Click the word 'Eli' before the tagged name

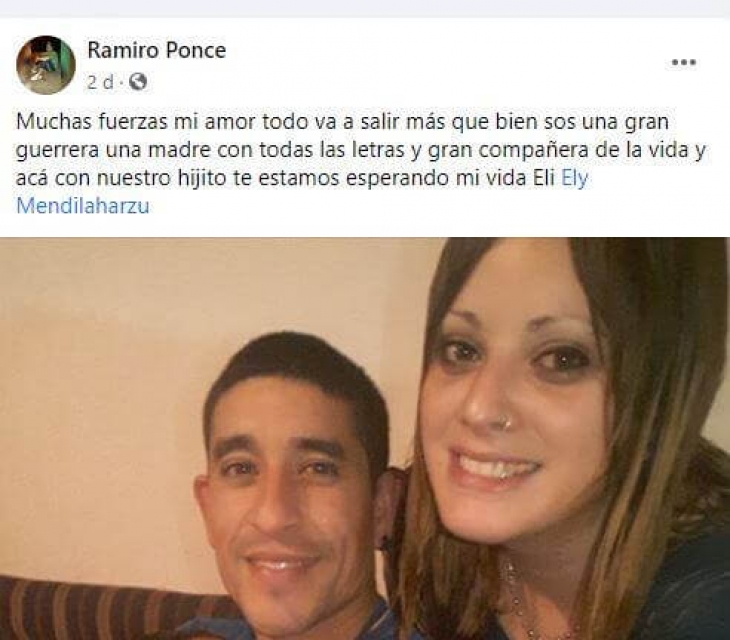pos(544,178)
